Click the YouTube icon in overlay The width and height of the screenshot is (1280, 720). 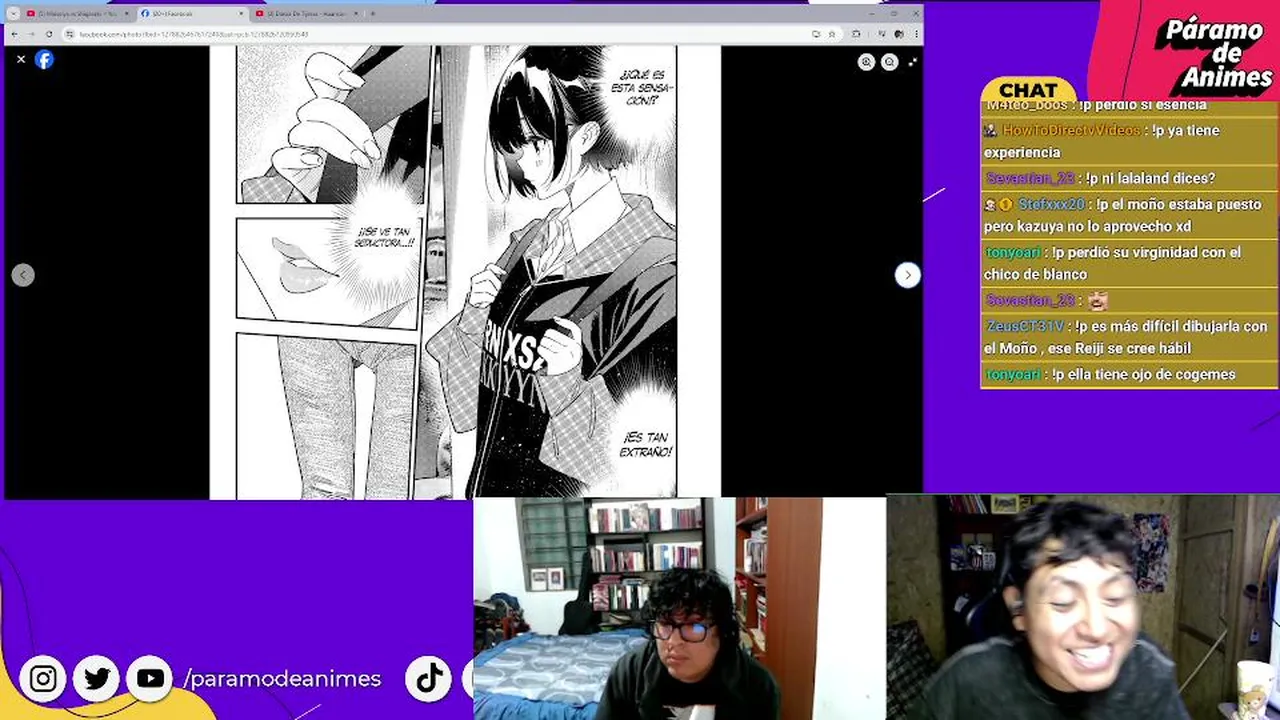[x=150, y=679]
